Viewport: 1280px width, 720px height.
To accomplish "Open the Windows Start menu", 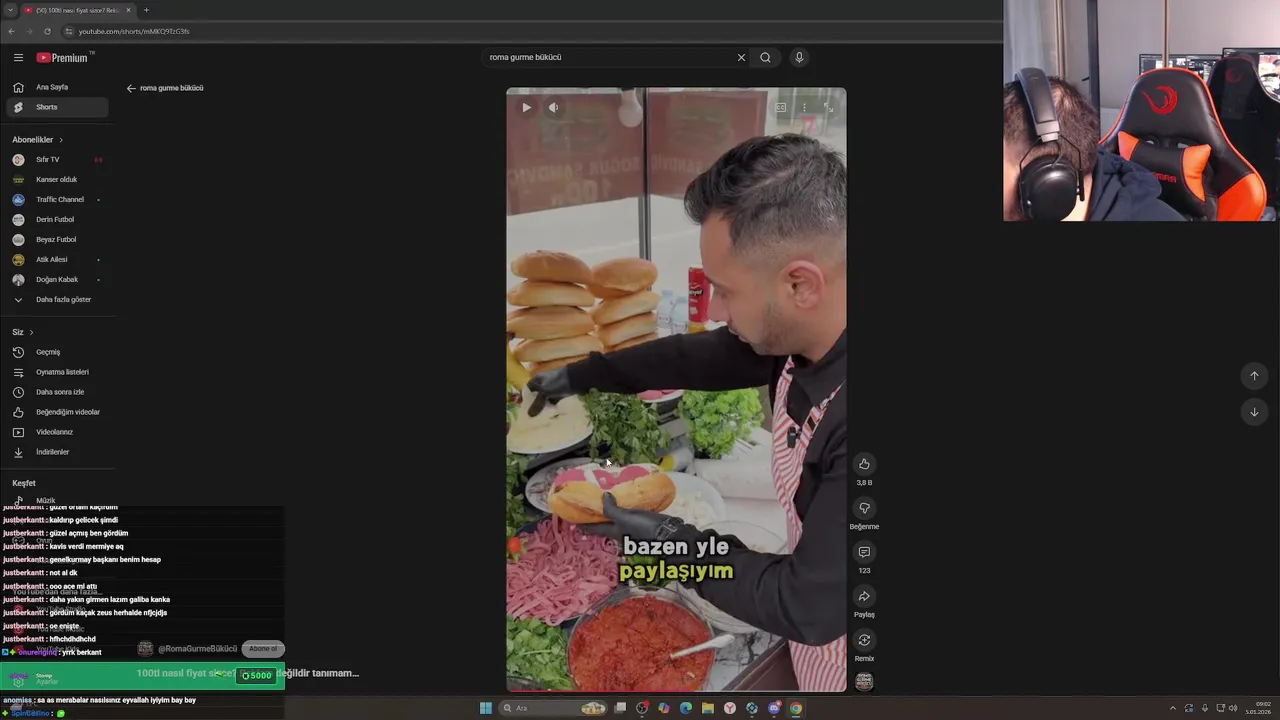I will (x=485, y=708).
